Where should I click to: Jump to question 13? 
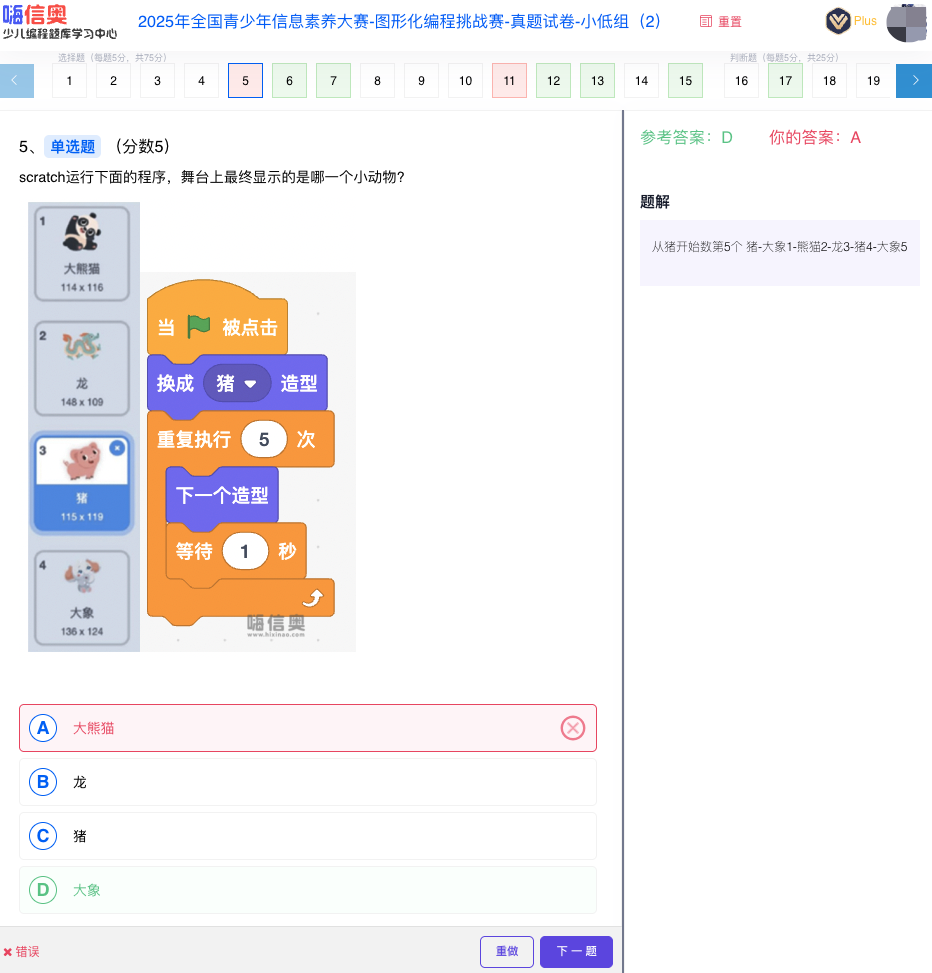[598, 81]
